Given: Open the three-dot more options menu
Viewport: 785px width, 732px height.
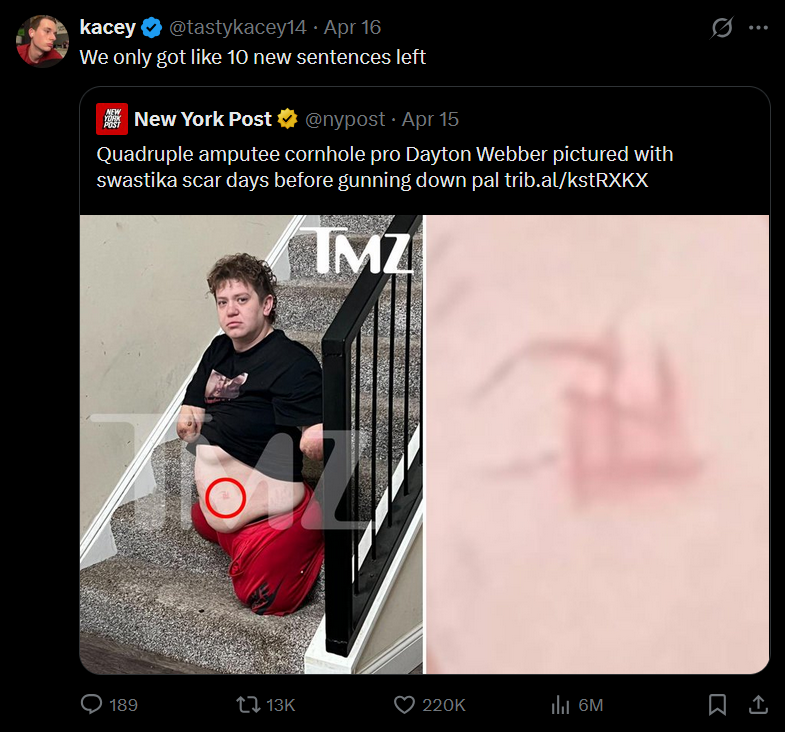Looking at the screenshot, I should point(758,28).
